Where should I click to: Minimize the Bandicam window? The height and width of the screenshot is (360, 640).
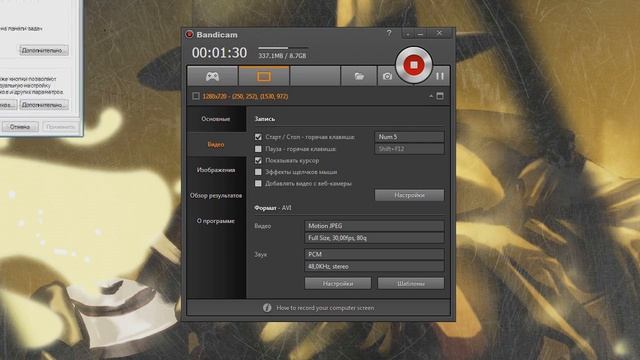pyautogui.click(x=420, y=34)
